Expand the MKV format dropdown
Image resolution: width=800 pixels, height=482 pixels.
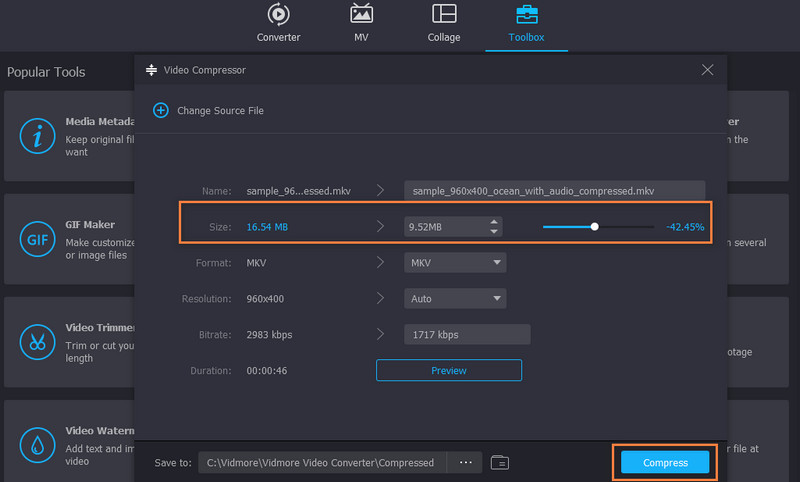coord(455,263)
